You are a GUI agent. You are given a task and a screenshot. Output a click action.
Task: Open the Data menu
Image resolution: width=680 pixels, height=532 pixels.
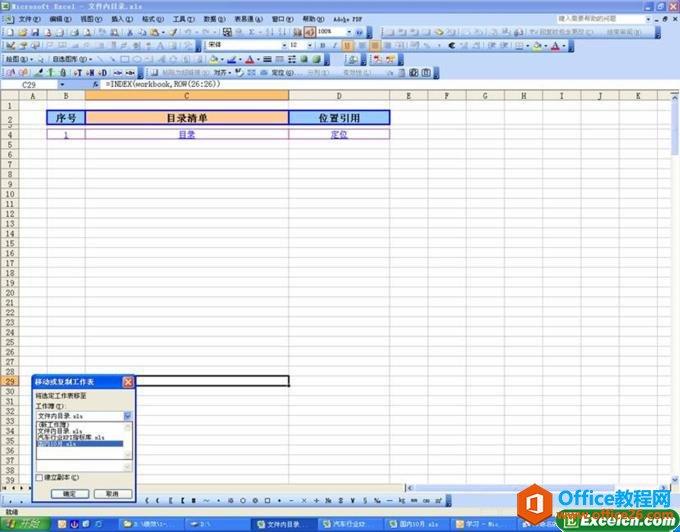pos(214,19)
